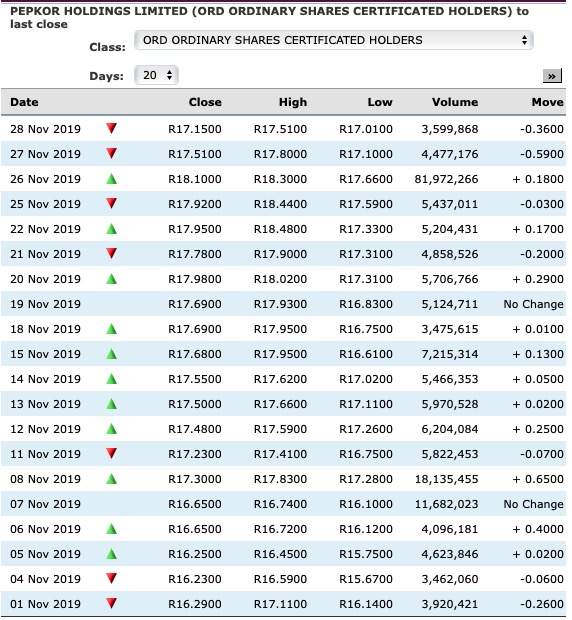Click the green up arrow for 05 Nov 2019
The image size is (572, 620).
111,554
